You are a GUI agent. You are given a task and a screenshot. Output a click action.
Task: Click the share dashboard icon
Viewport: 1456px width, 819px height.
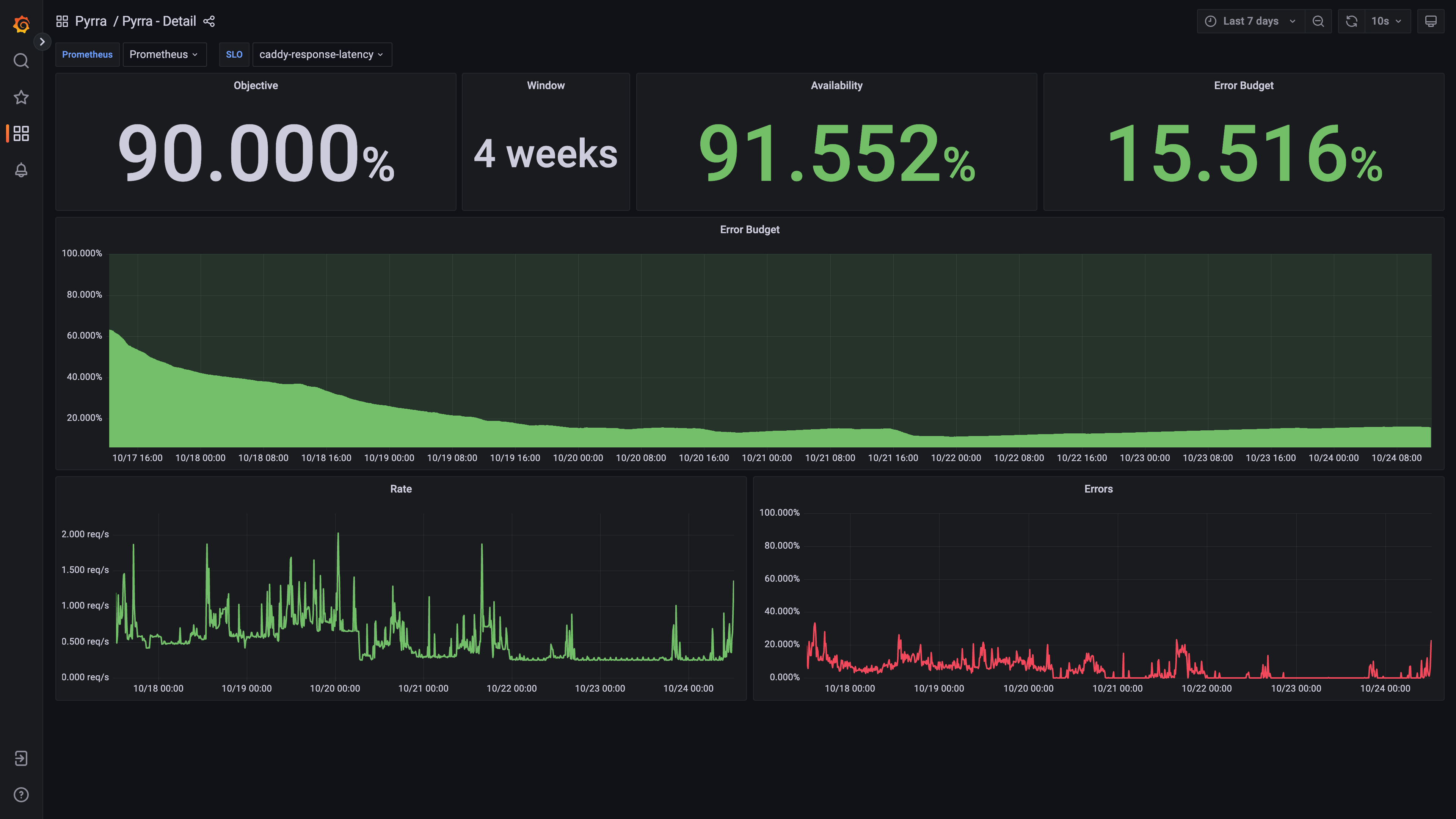[x=209, y=22]
